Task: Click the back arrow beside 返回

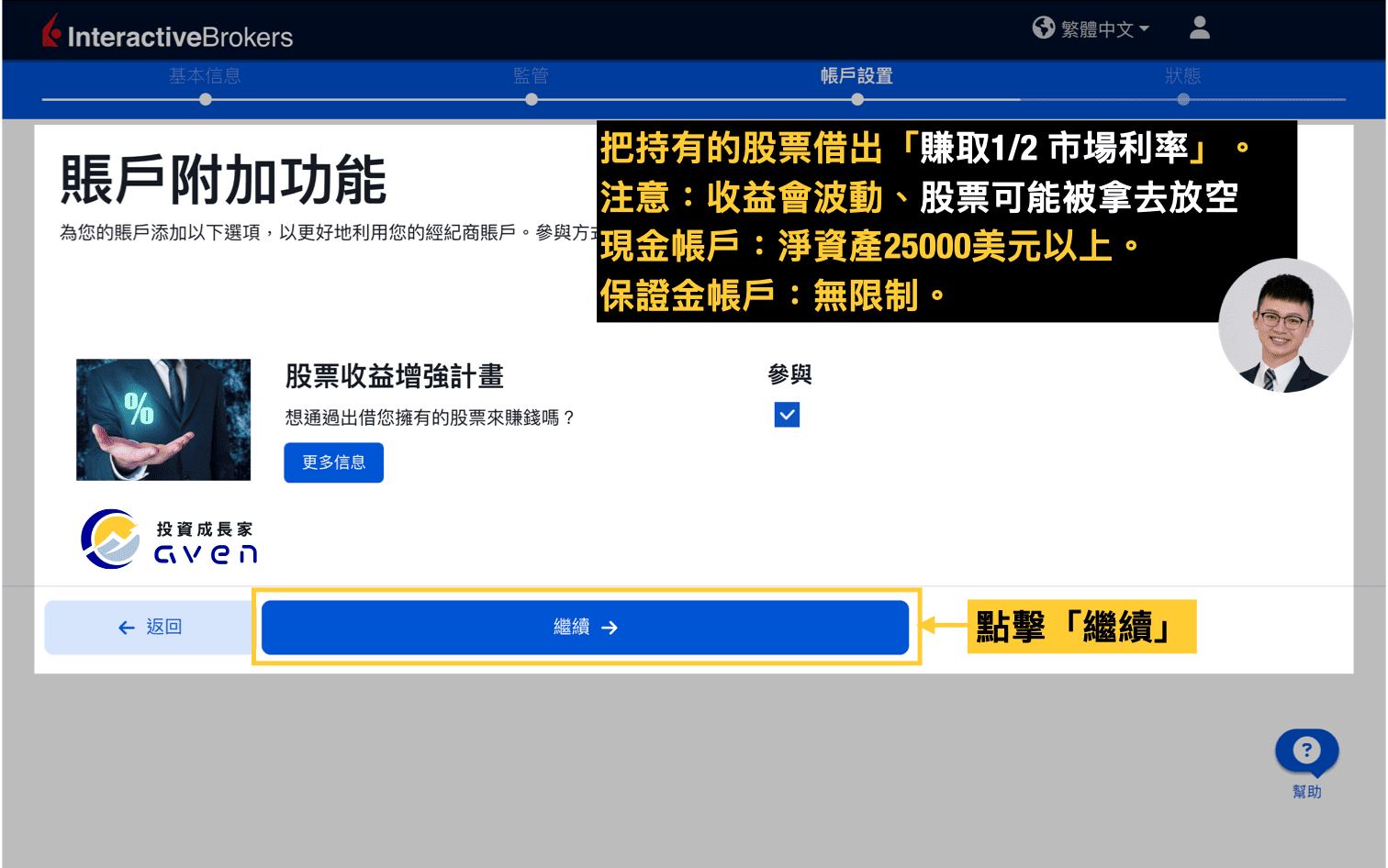Action: click(126, 627)
